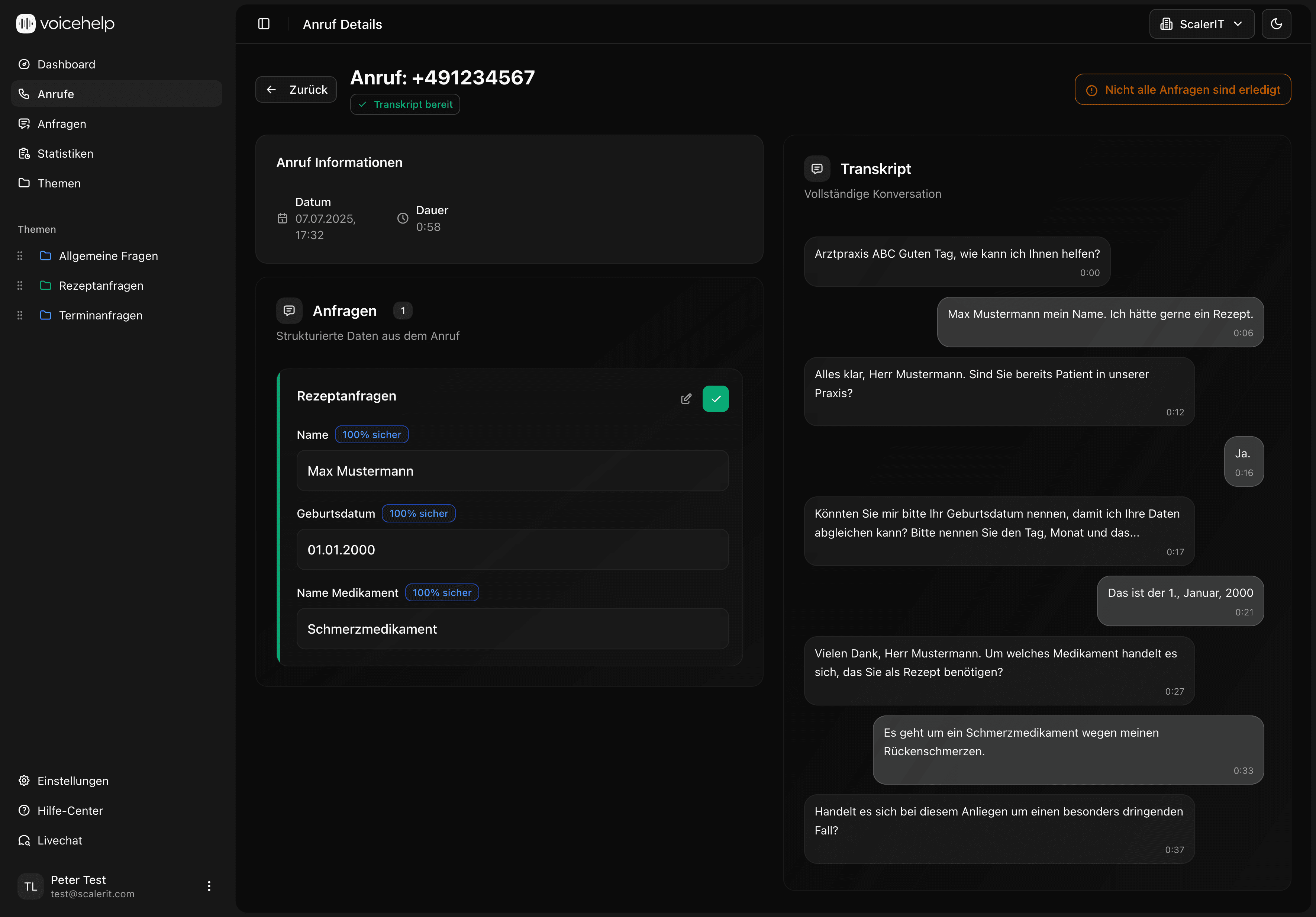The image size is (1316, 917).
Task: Click the green folder icon of Rezeptanfragen
Action: [x=46, y=286]
